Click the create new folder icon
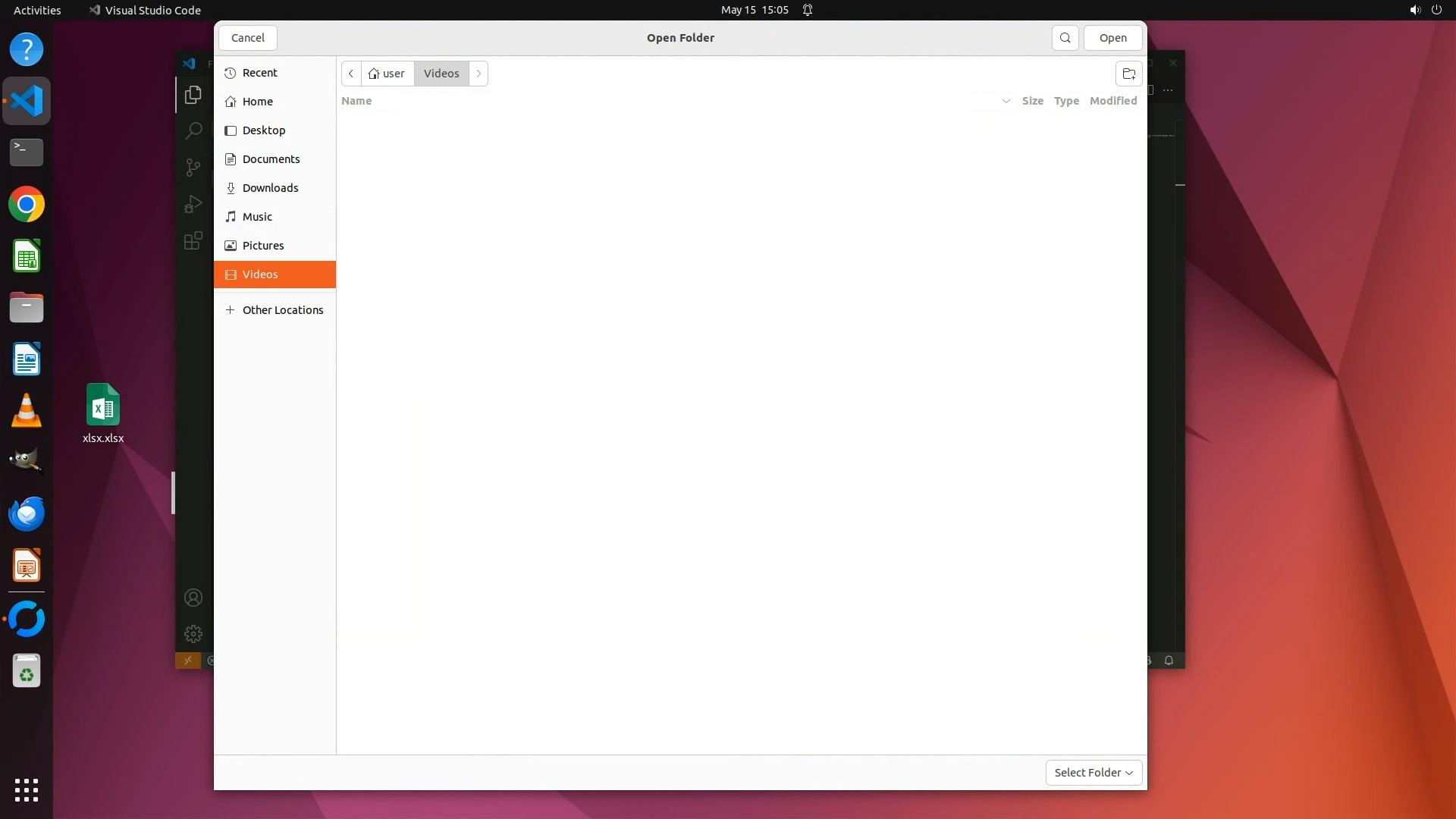 [x=1128, y=74]
